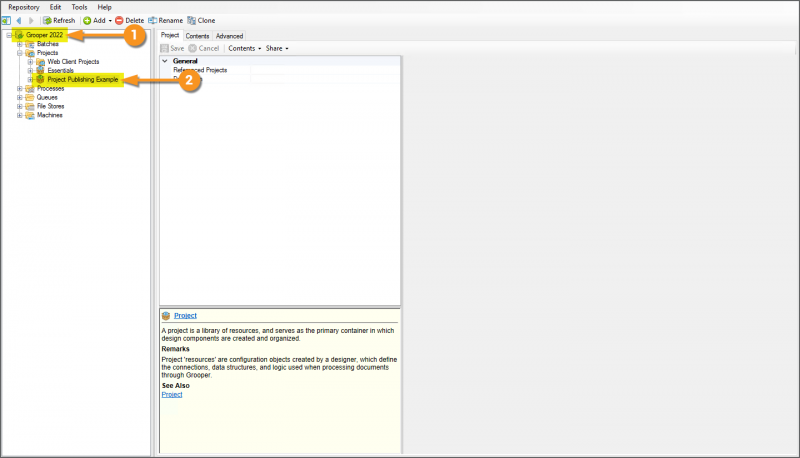Viewport: 800px width, 458px height.
Task: Switch to the Advanced tab
Action: [x=229, y=36]
